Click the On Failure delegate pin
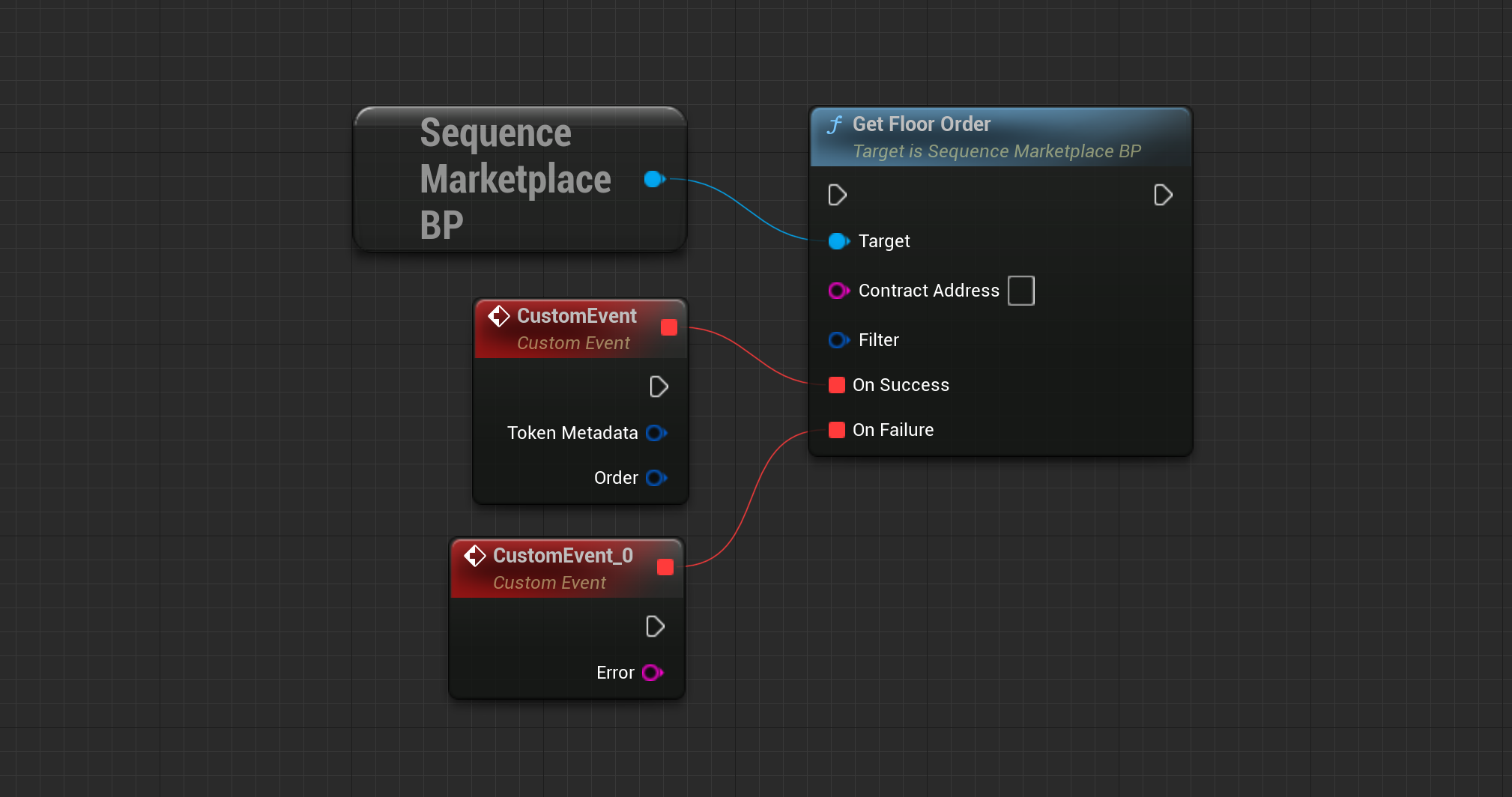The height and width of the screenshot is (797, 1512). [x=837, y=430]
